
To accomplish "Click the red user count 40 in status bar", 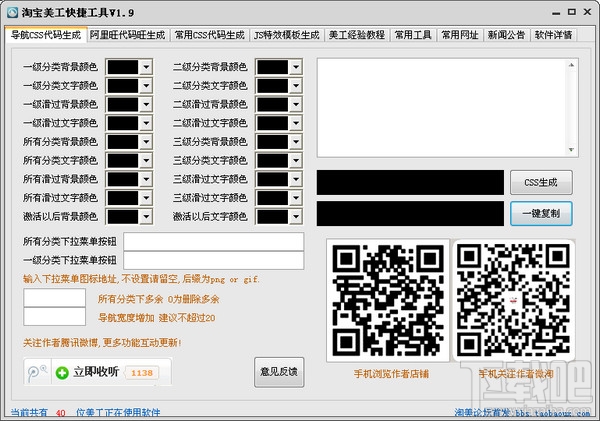I will point(60,414).
